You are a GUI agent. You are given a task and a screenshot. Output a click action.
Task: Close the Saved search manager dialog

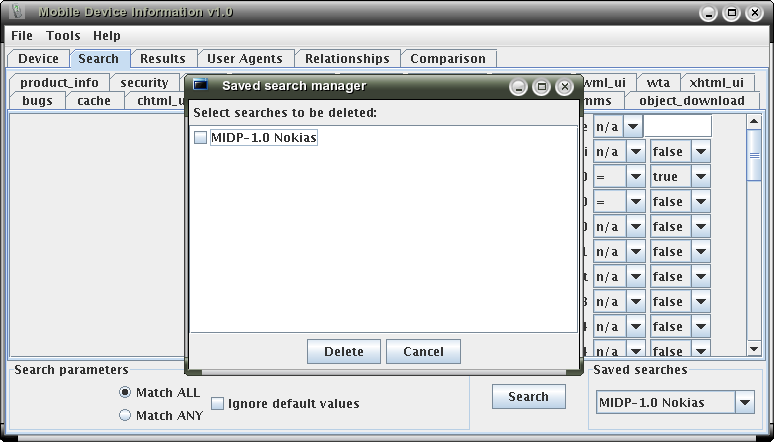[x=565, y=87]
